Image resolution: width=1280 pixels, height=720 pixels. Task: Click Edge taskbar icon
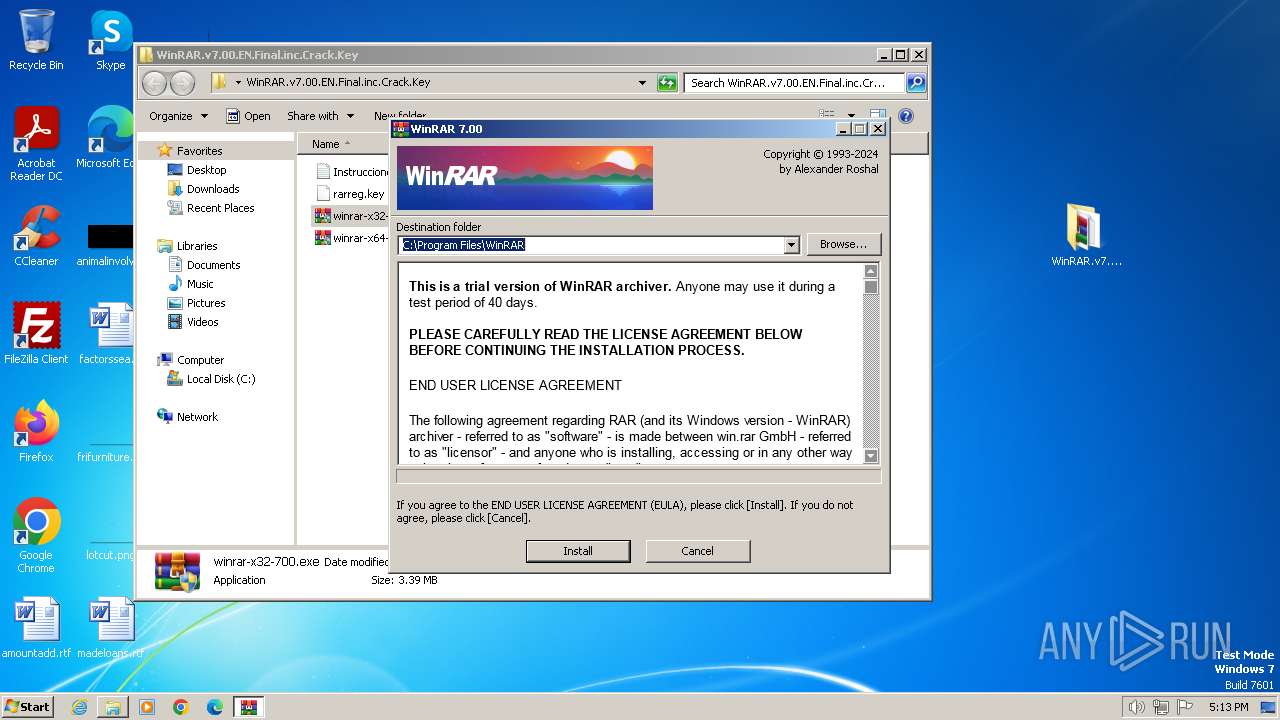pyautogui.click(x=215, y=707)
